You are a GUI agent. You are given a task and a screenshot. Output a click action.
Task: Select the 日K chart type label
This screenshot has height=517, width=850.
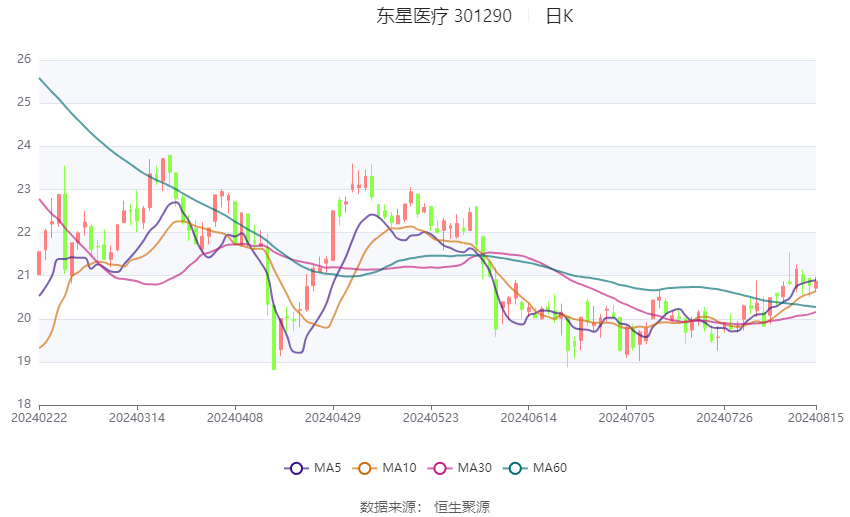pyautogui.click(x=559, y=16)
